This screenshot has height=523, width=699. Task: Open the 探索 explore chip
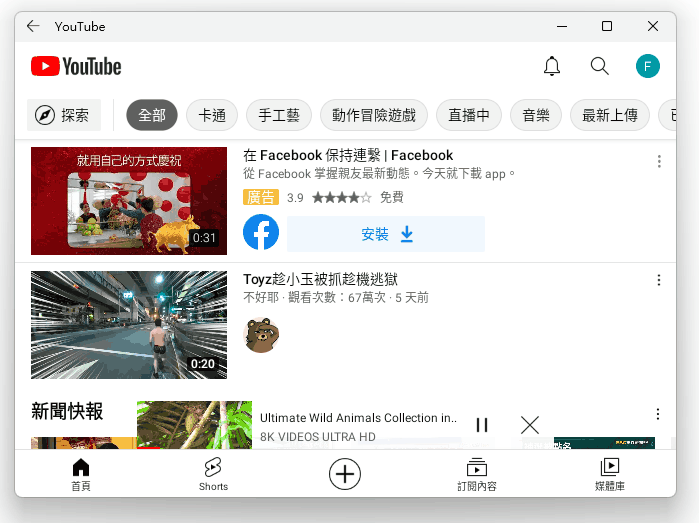(x=64, y=115)
